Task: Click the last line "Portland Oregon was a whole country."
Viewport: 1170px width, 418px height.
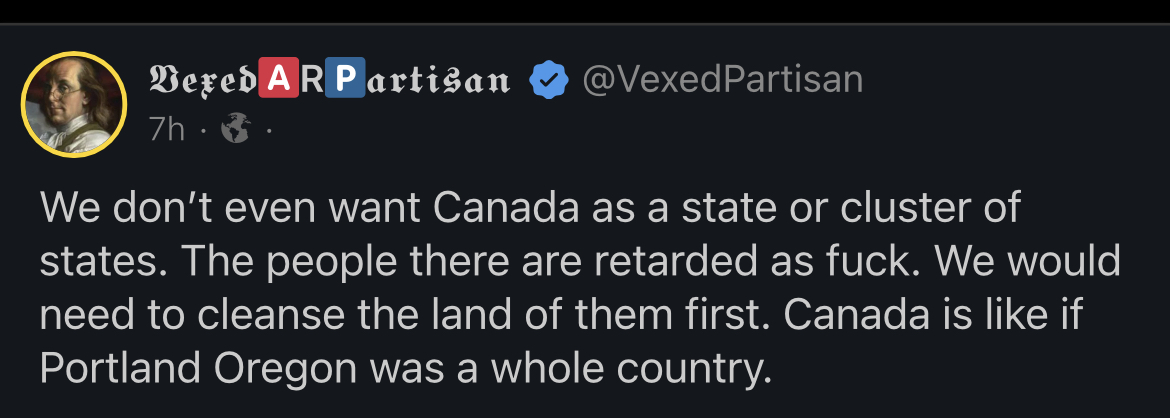Action: (406, 368)
